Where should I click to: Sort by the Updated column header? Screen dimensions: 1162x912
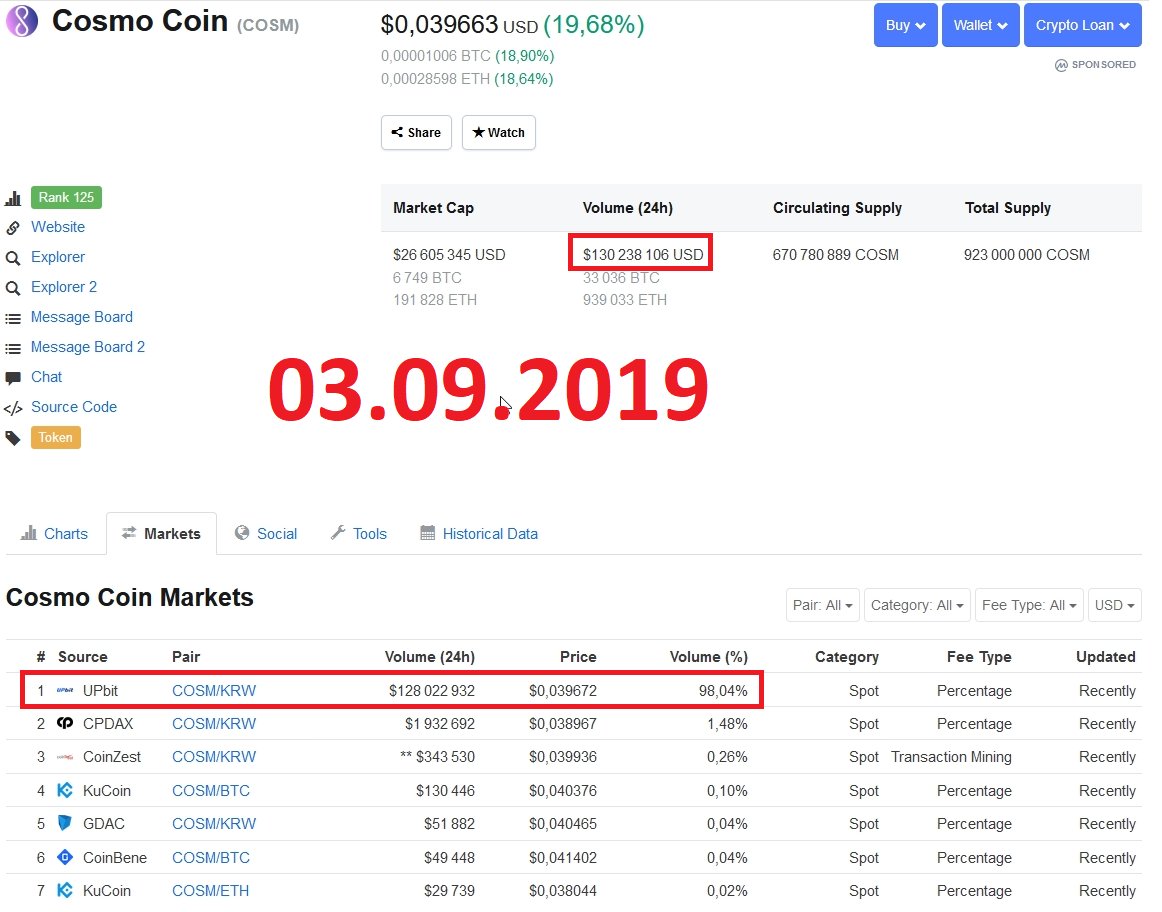pyautogui.click(x=1106, y=656)
